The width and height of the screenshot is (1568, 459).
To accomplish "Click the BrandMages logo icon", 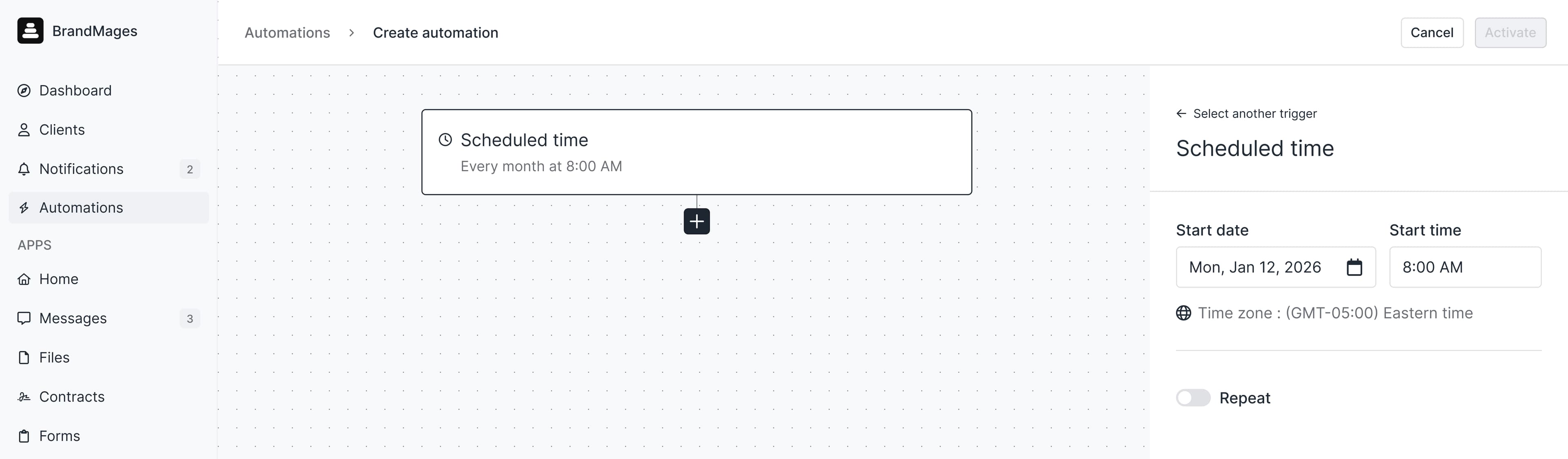I will click(31, 31).
